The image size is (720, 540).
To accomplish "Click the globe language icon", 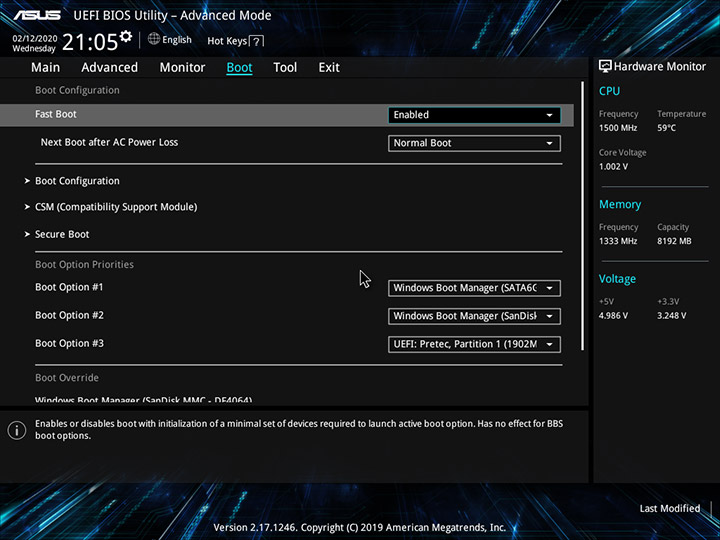I will 154,39.
